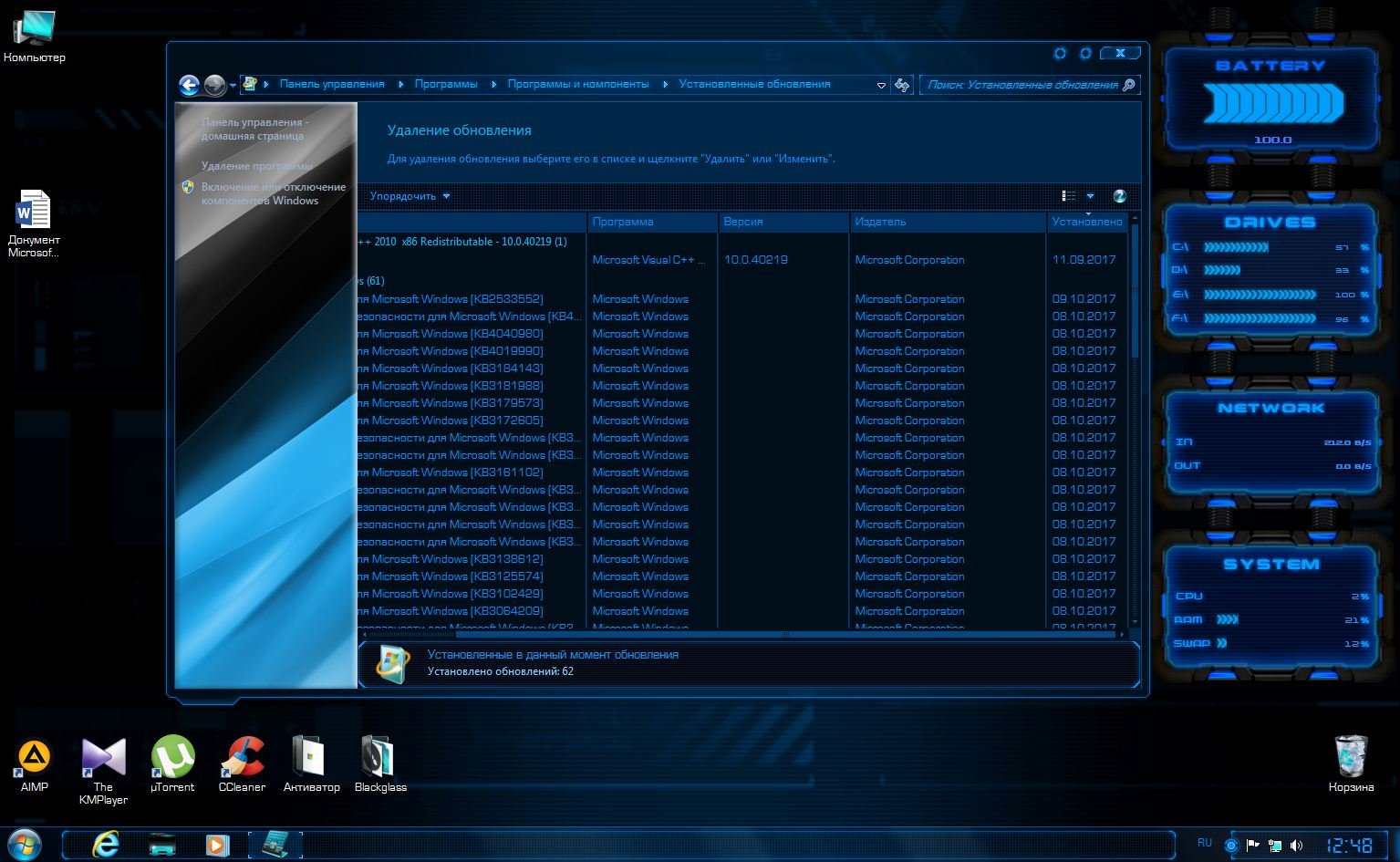Select the KB3184143 update row
This screenshot has height=862, width=1400.
coord(743,369)
